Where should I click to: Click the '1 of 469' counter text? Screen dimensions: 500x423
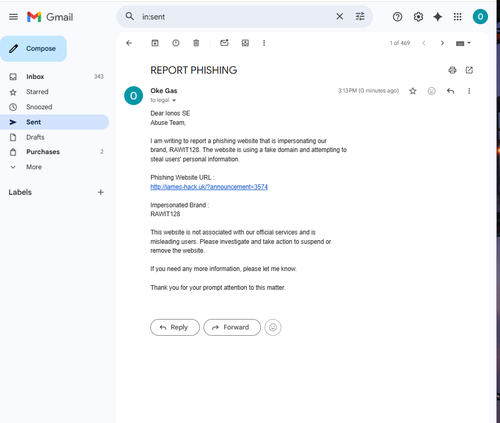tap(400, 43)
